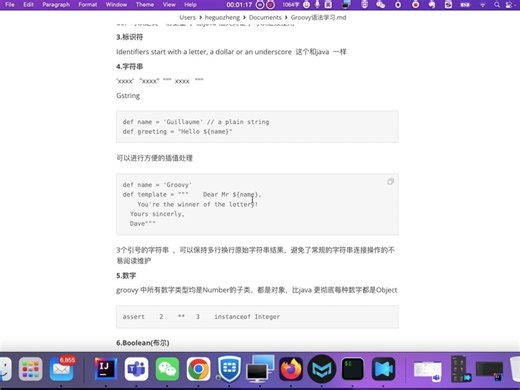Click the microphone icon in the menu bar
Viewport: 520px width, 390px height.
[x=317, y=5]
